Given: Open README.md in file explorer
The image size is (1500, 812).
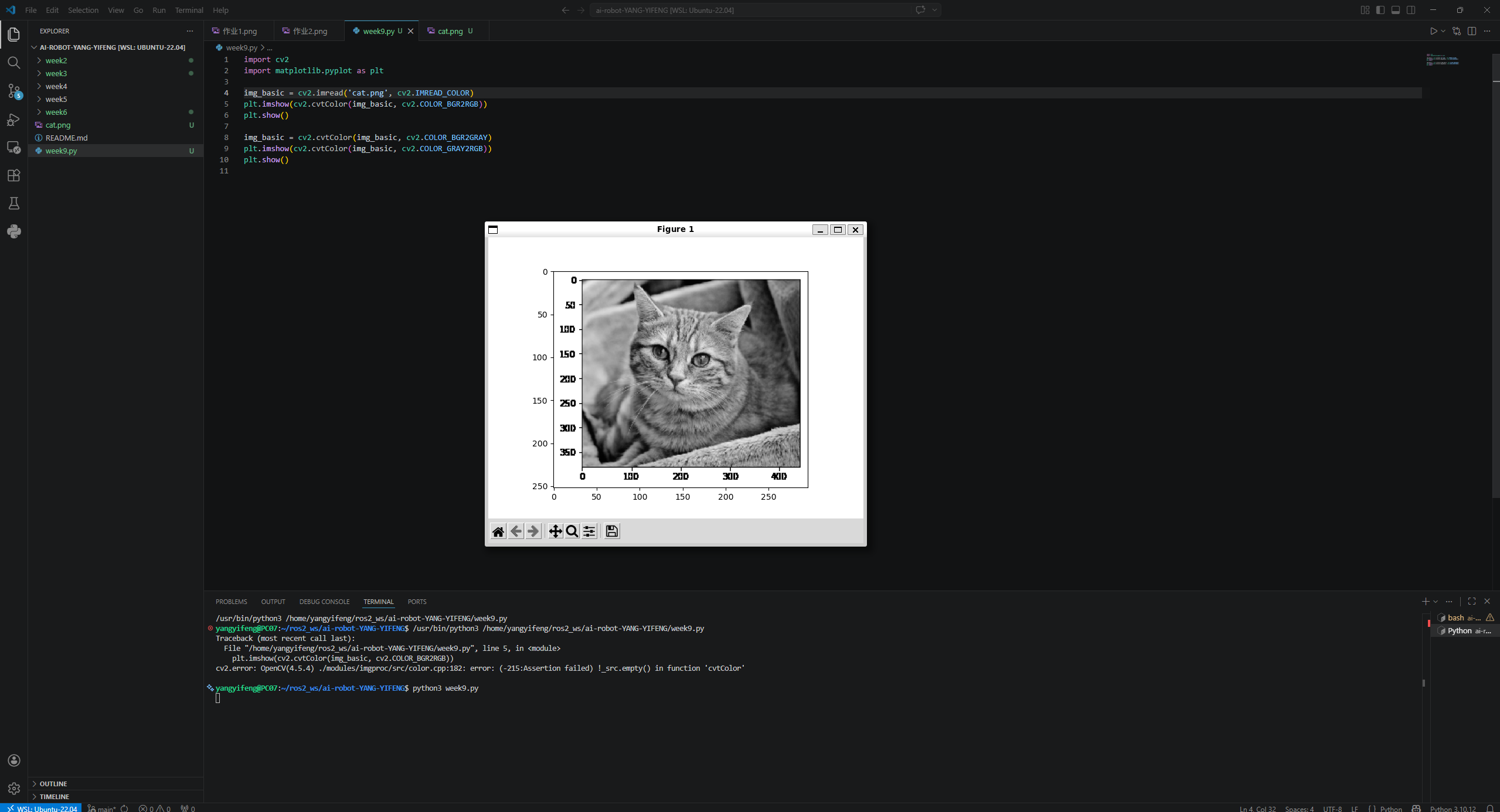Looking at the screenshot, I should pos(115,138).
